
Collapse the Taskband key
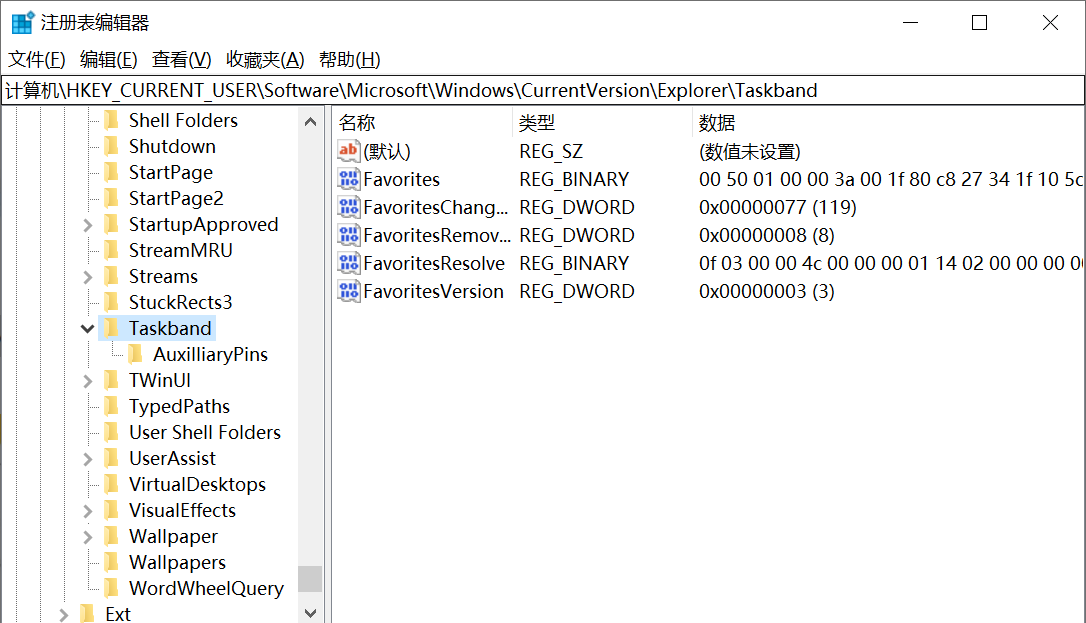pos(88,327)
